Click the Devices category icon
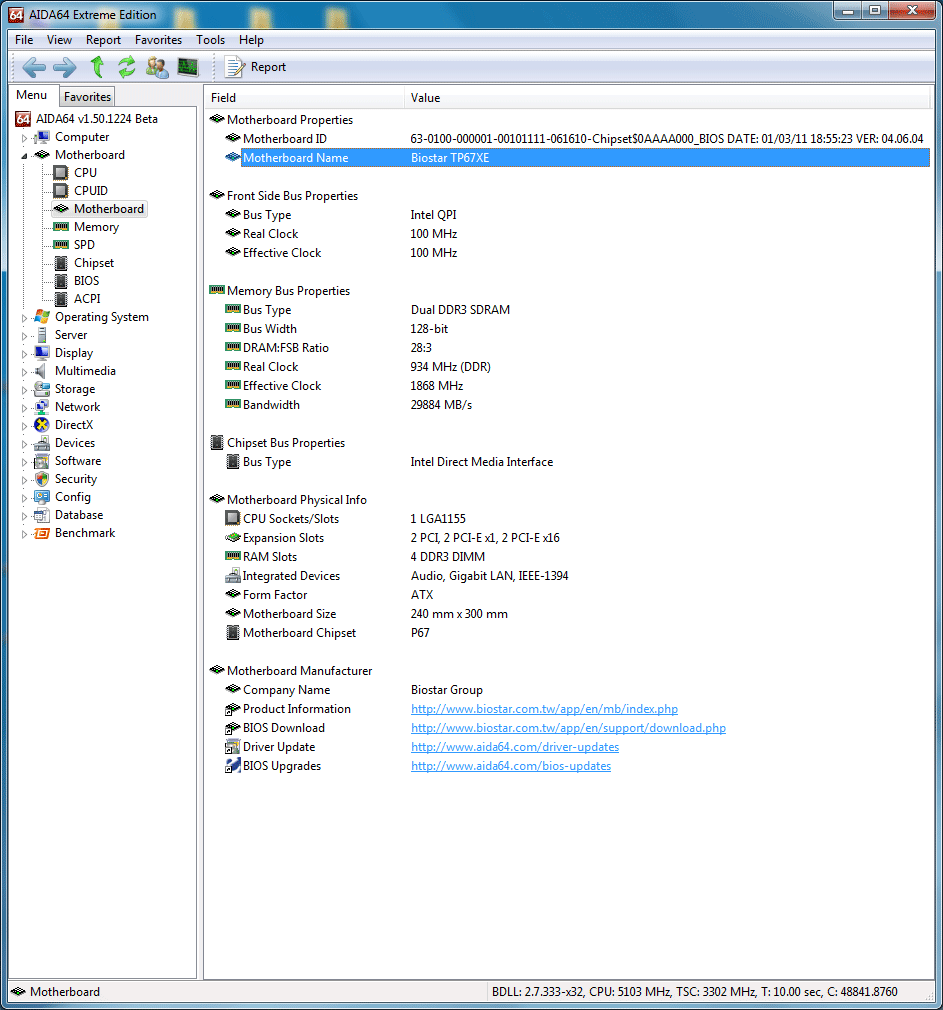Screen dimensions: 943x1010 click(x=42, y=443)
